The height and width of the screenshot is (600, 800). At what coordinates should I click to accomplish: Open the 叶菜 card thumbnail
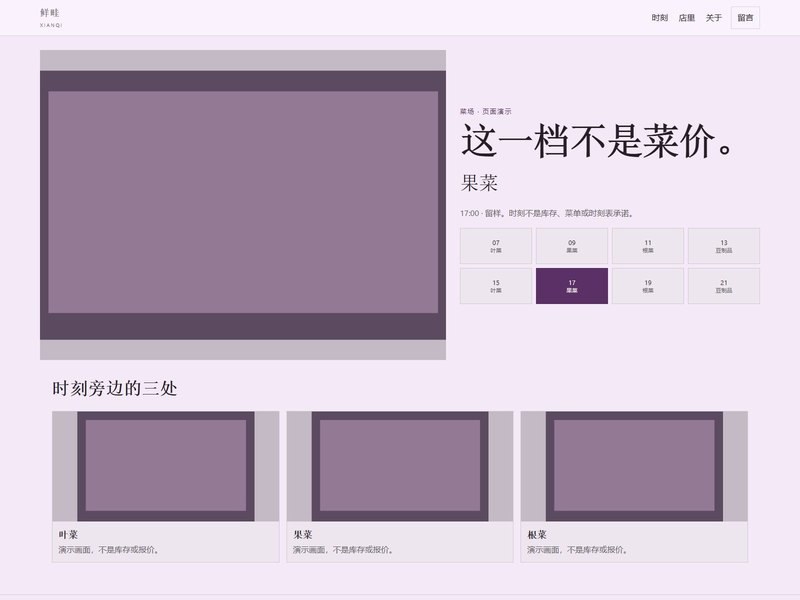point(166,466)
